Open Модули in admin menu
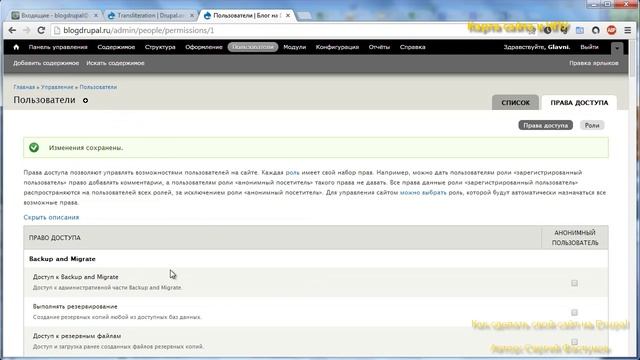 pos(294,47)
